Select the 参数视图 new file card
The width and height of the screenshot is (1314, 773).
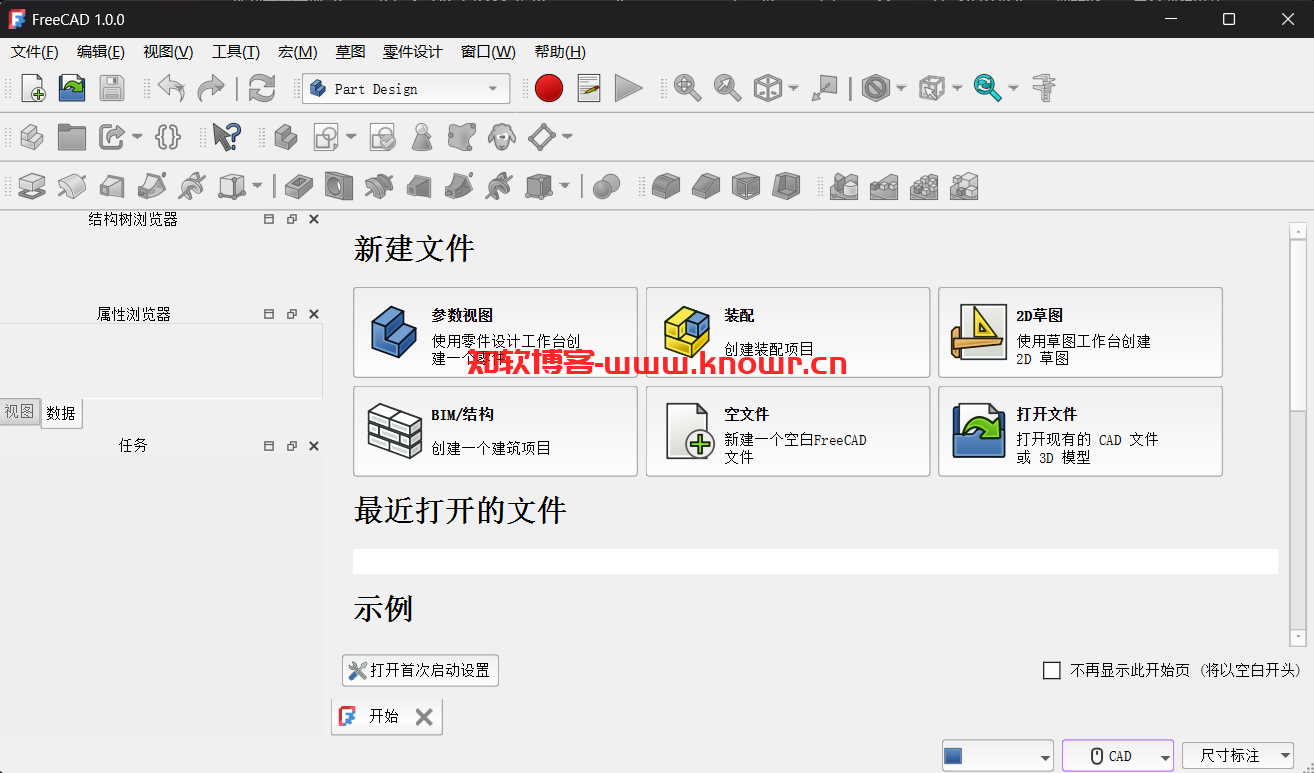pos(495,332)
